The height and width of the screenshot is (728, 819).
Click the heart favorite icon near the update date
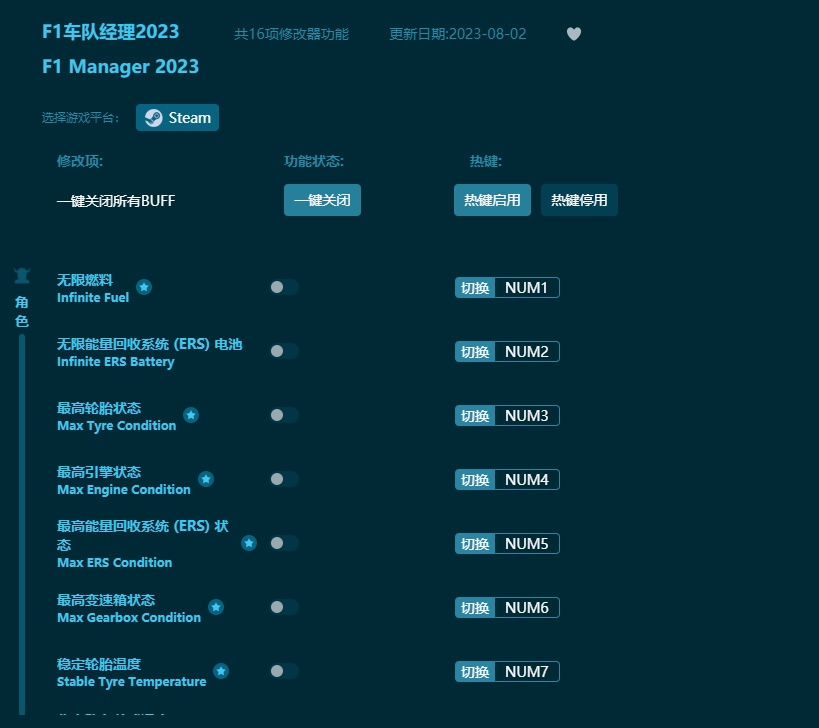(573, 33)
